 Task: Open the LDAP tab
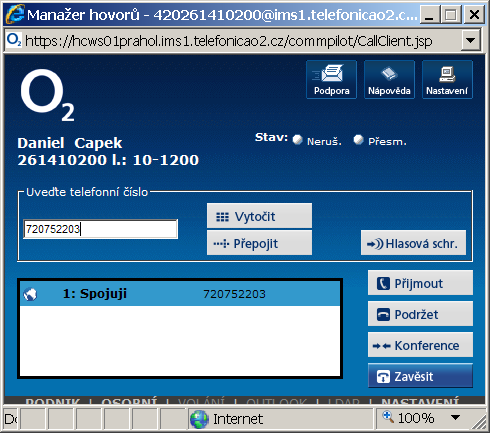click(344, 401)
